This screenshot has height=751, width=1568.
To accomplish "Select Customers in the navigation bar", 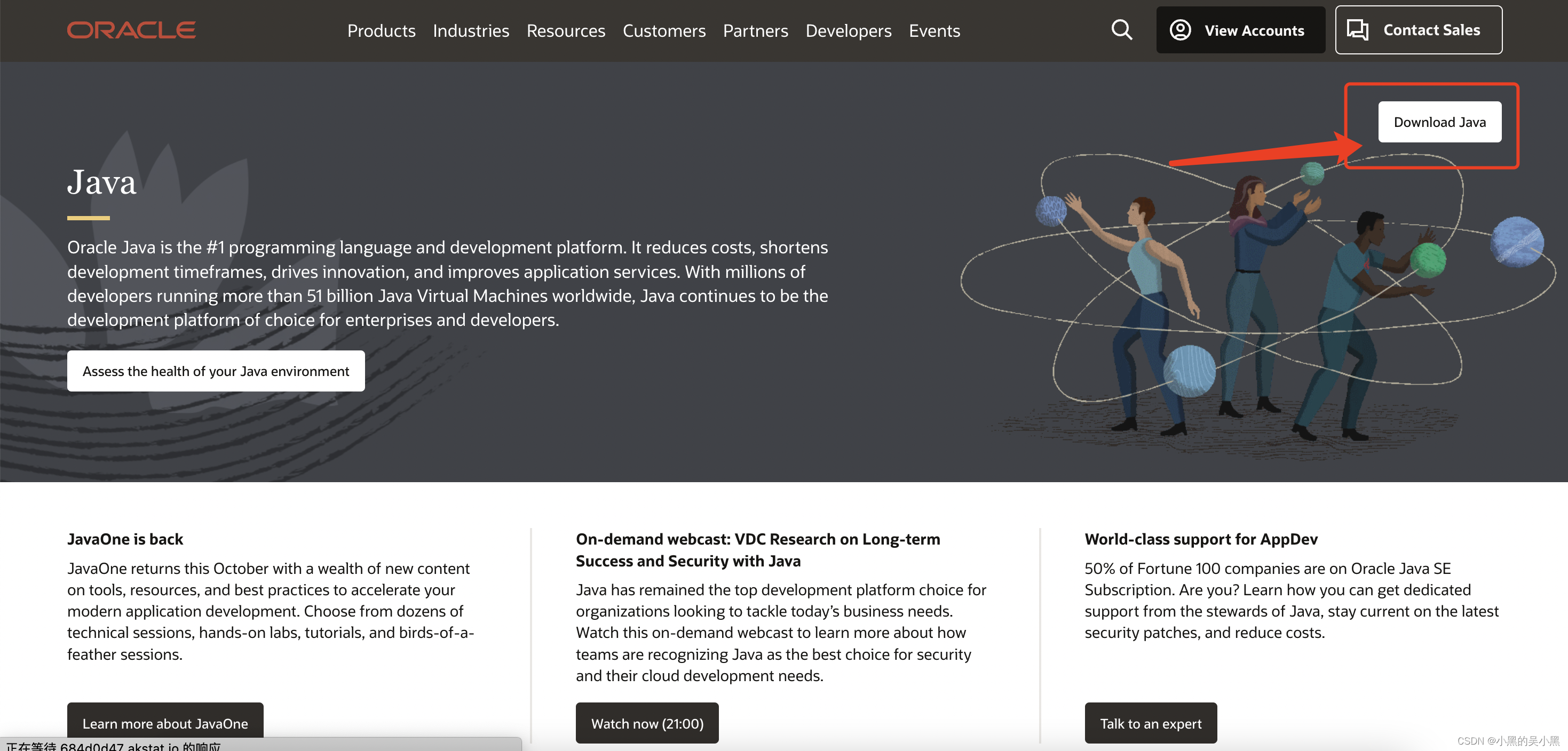I will click(x=663, y=30).
